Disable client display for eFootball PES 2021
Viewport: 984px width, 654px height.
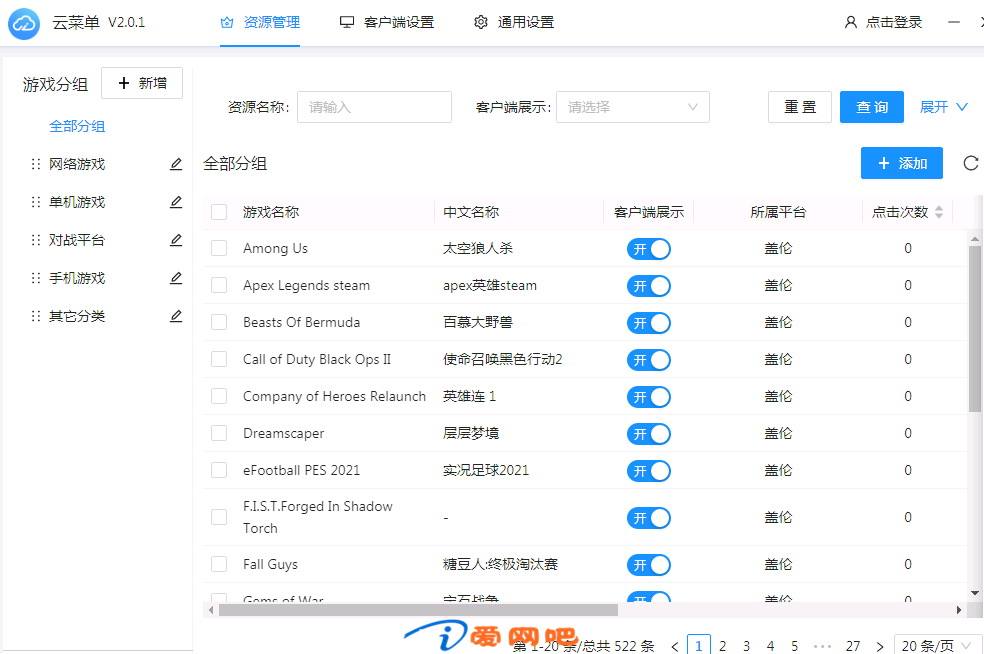(x=649, y=471)
